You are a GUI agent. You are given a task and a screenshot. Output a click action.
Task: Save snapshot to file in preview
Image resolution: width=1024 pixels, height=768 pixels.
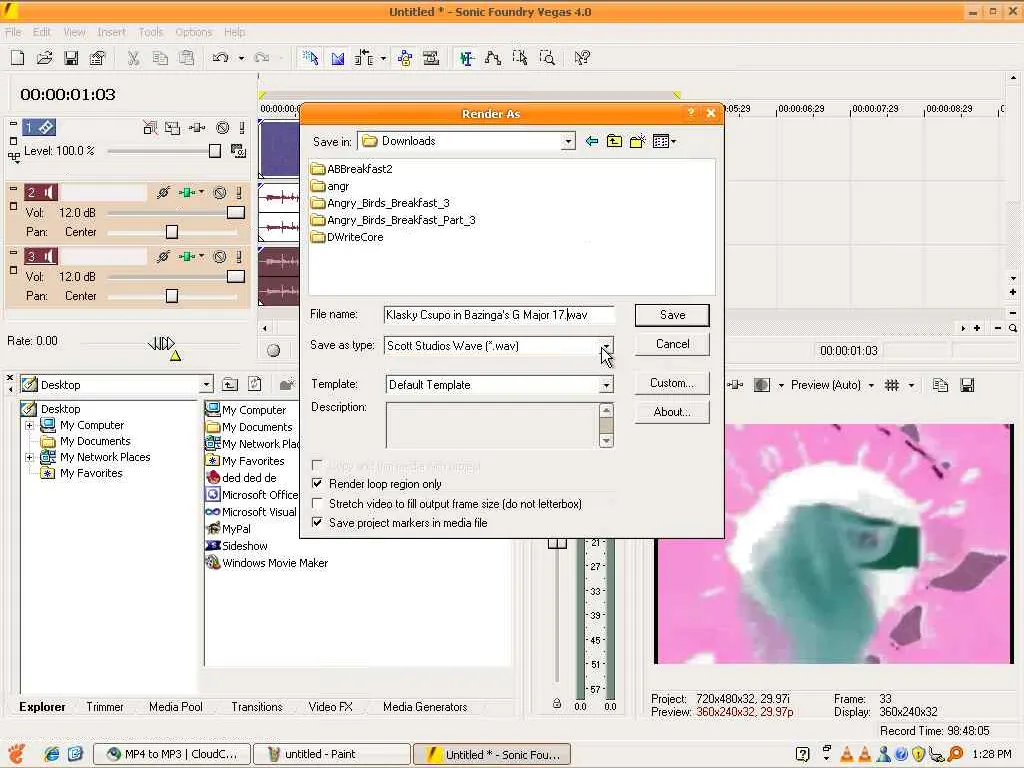tap(968, 385)
